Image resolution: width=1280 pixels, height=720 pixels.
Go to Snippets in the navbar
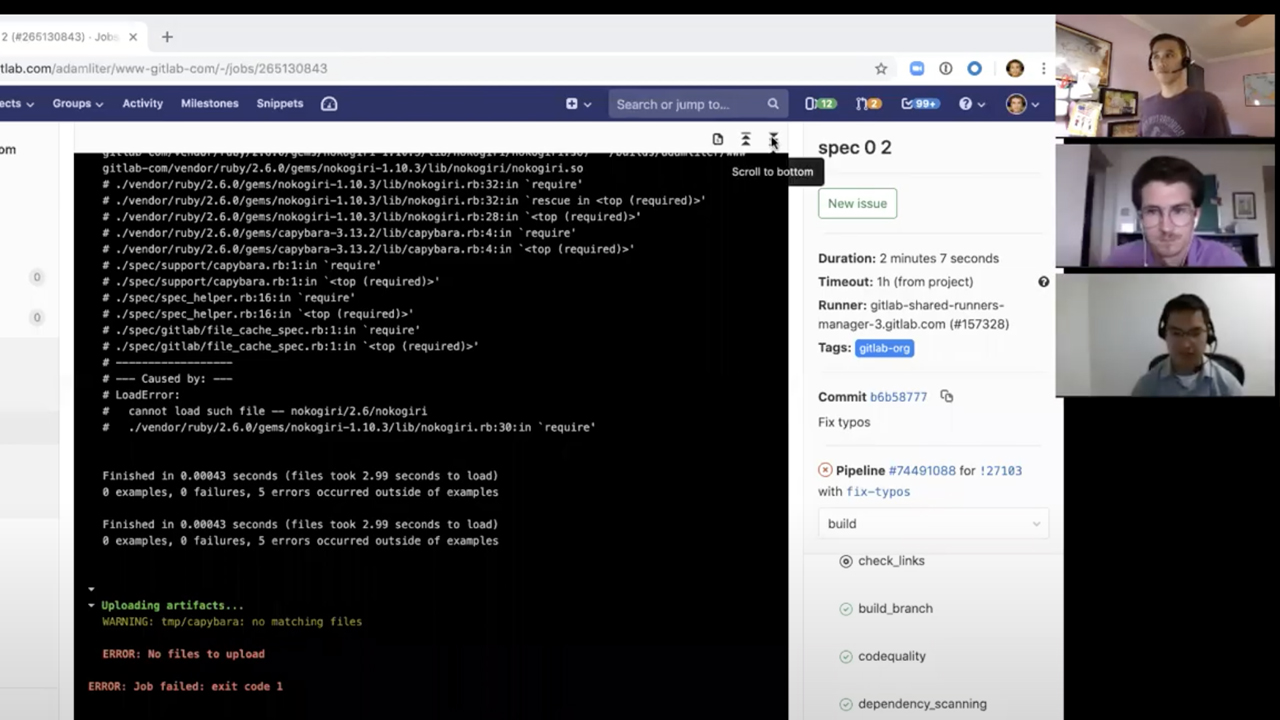(x=280, y=104)
